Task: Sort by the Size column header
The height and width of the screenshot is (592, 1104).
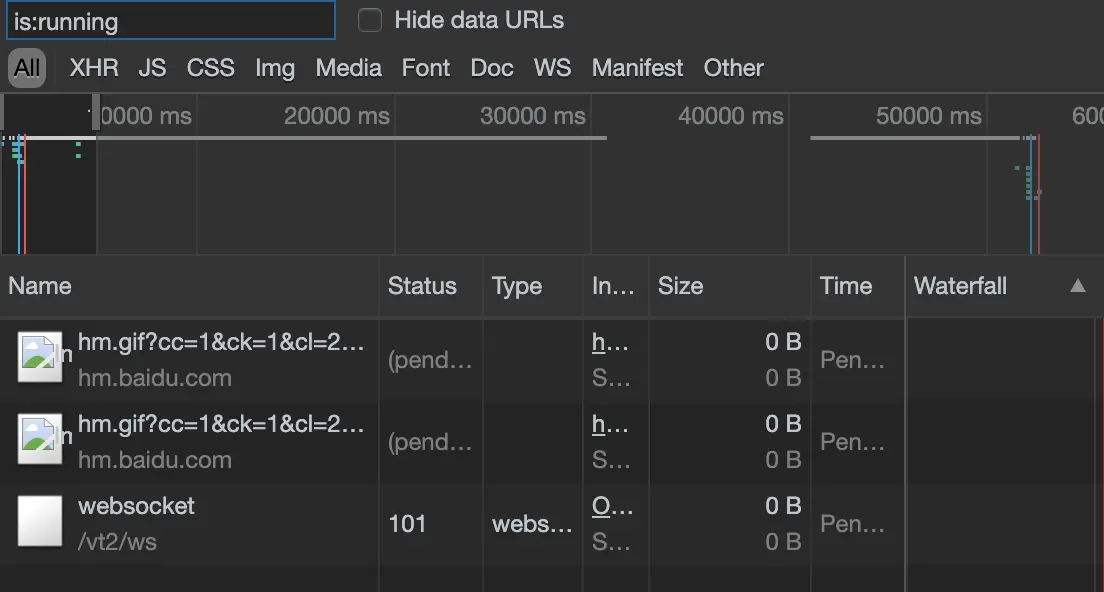Action: (680, 286)
